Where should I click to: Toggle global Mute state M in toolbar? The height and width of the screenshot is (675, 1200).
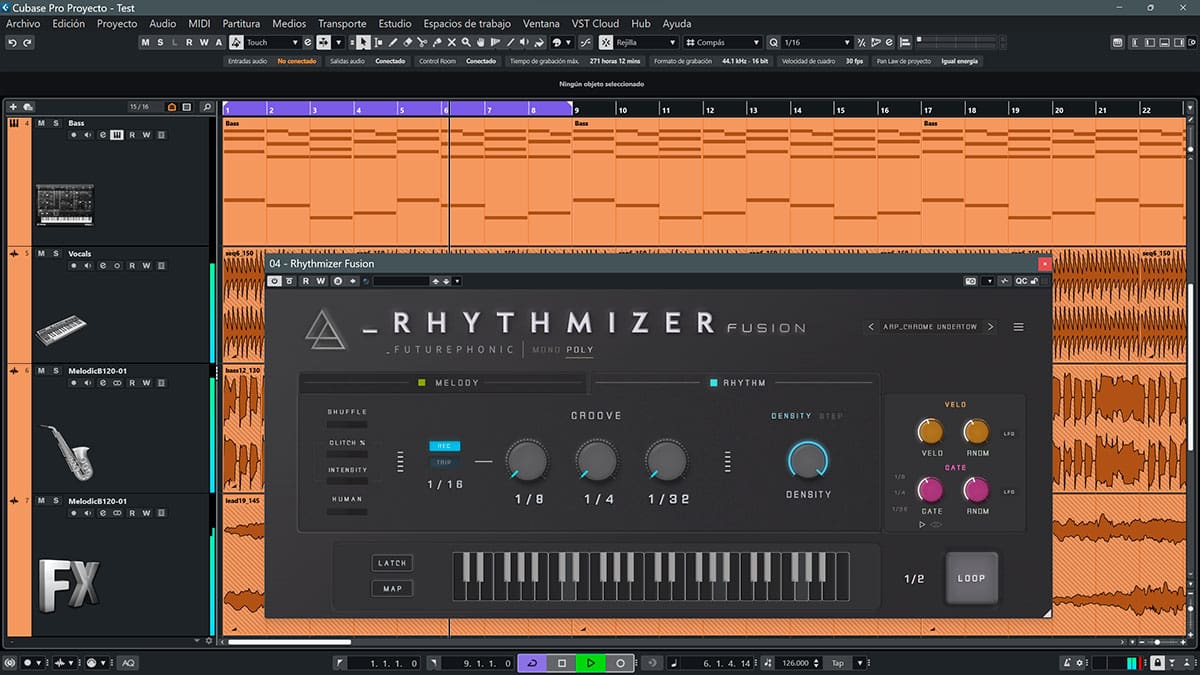(x=145, y=42)
